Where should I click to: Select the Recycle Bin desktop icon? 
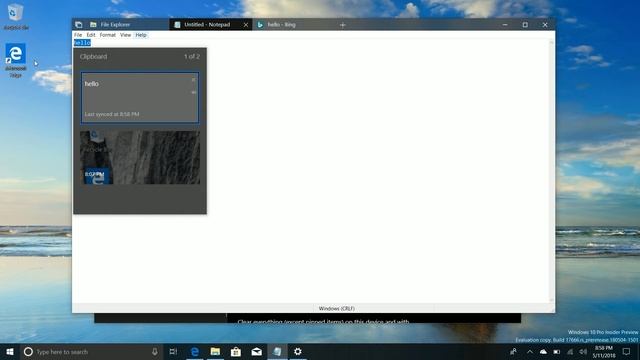16,16
